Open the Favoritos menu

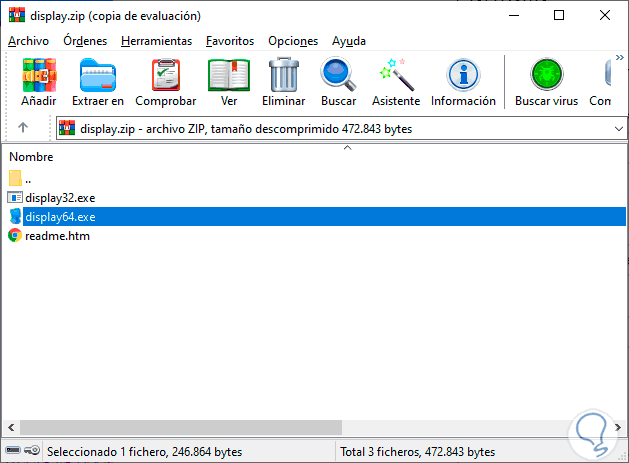click(230, 41)
